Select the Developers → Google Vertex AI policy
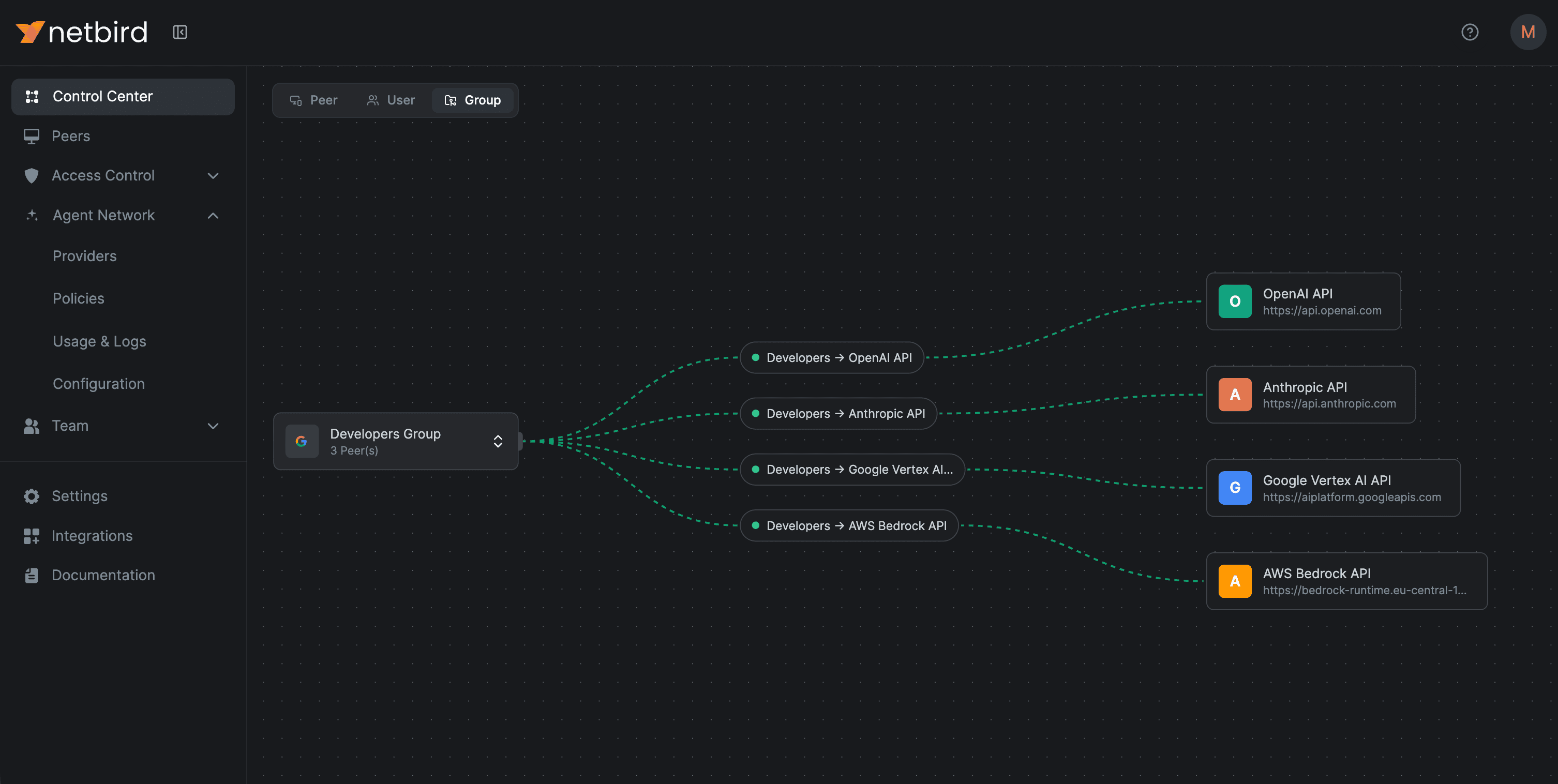The image size is (1558, 784). pyautogui.click(x=852, y=469)
